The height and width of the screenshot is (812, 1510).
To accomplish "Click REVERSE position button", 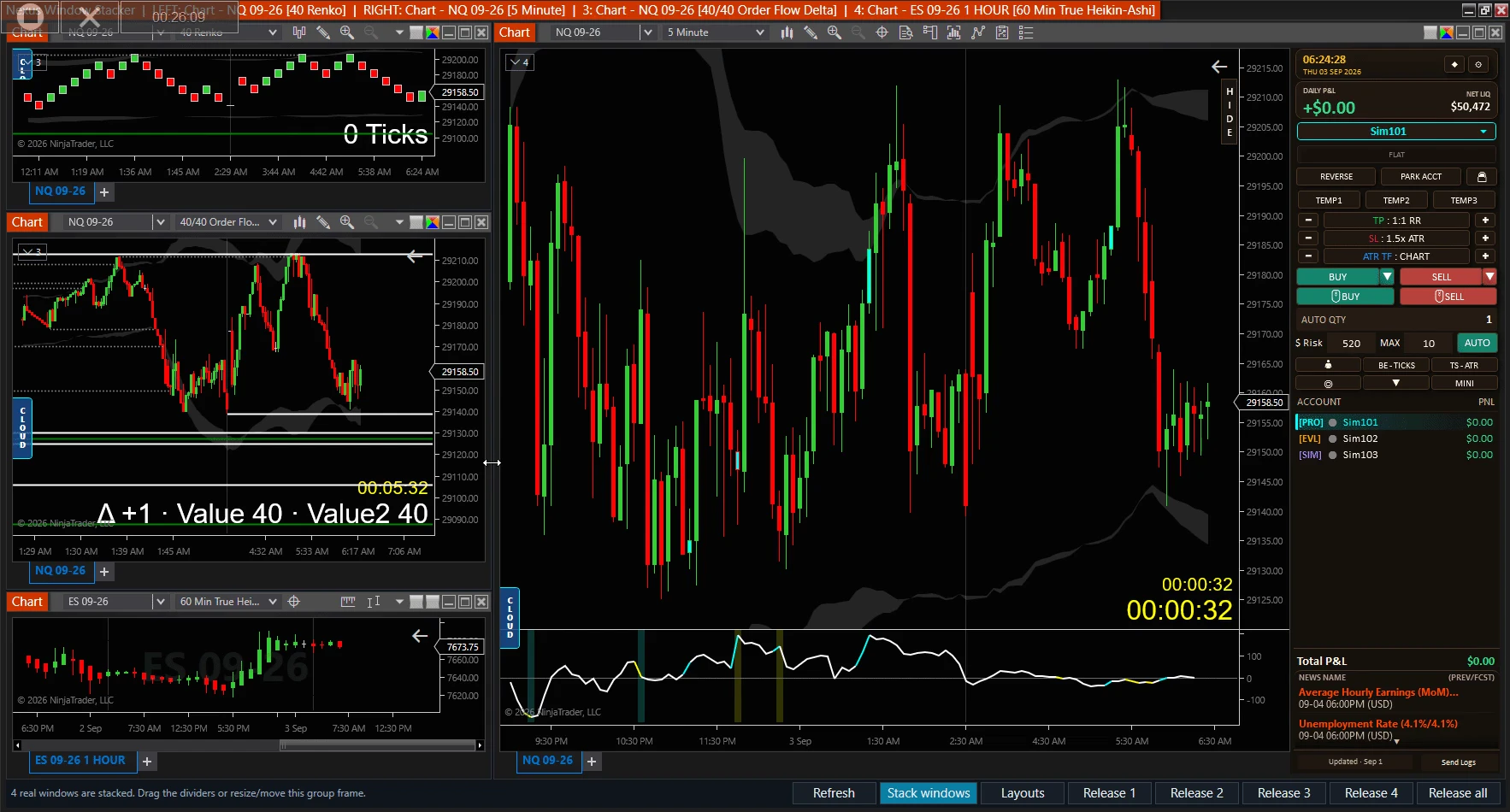I will coord(1336,177).
